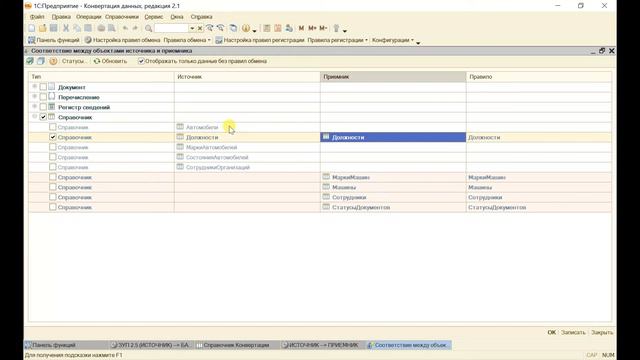Click the Find next binoculars icon
640x360 pixels.
(209, 28)
